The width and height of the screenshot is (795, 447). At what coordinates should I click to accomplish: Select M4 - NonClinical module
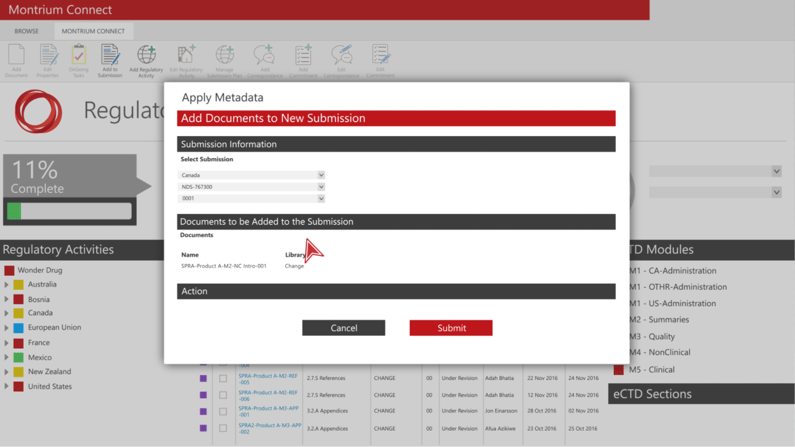(660, 352)
